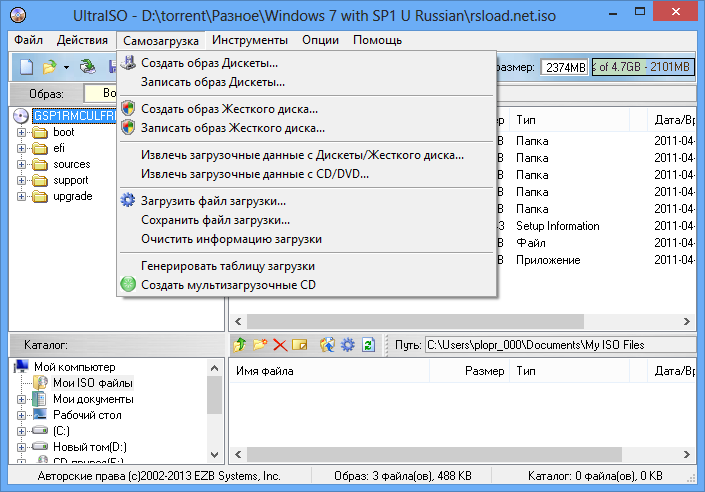Click the red X Delete icon
Viewport: 705px width, 492px height.
click(x=280, y=345)
